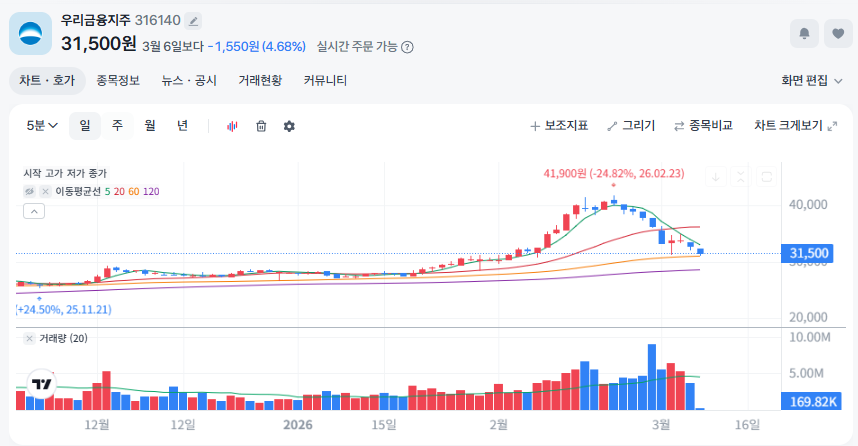Click the -1,550원 (4.68%) change text
858x446 pixels.
point(257,47)
